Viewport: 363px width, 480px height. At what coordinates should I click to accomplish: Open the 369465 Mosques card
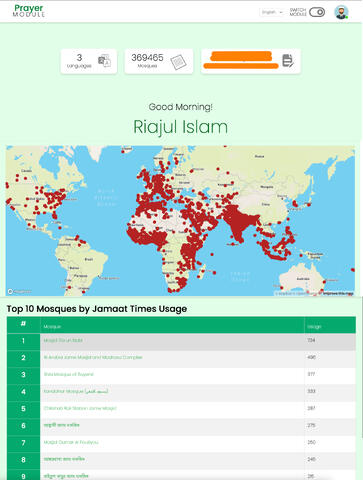[159, 61]
